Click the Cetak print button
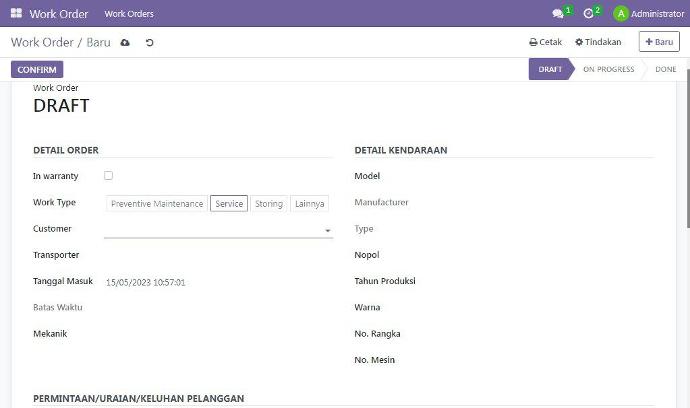The image size is (690, 408). 546,43
